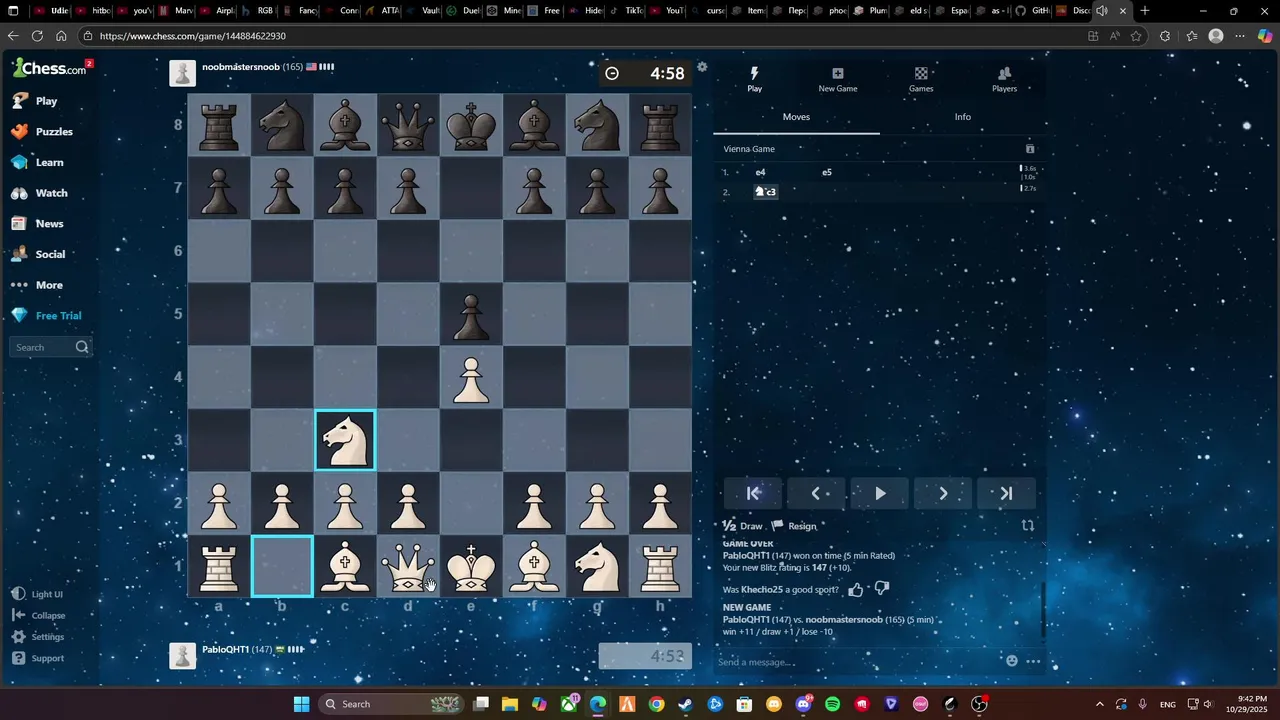Refresh the browser page
1280x720 pixels.
click(x=37, y=35)
